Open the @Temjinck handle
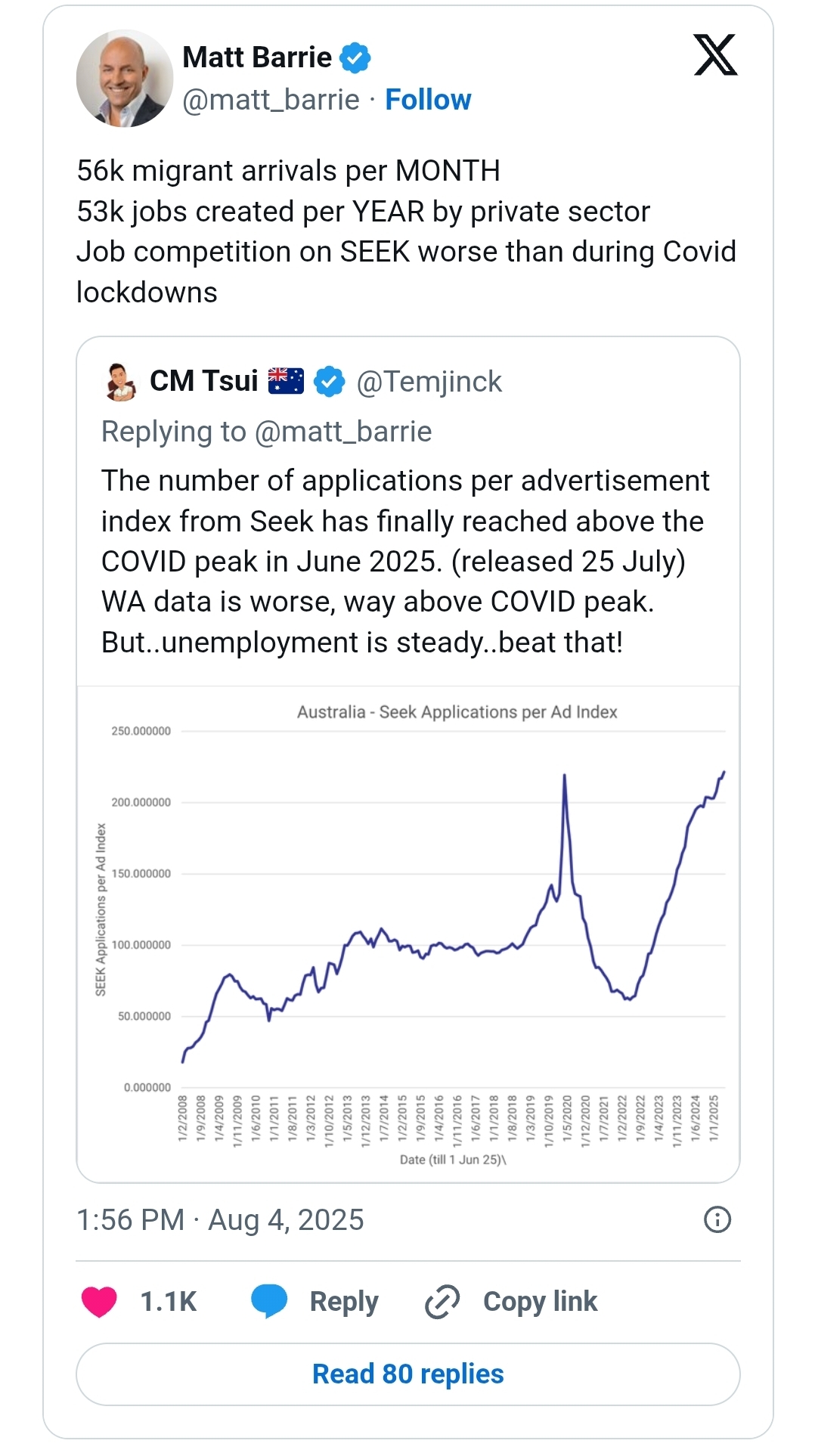 [x=429, y=382]
